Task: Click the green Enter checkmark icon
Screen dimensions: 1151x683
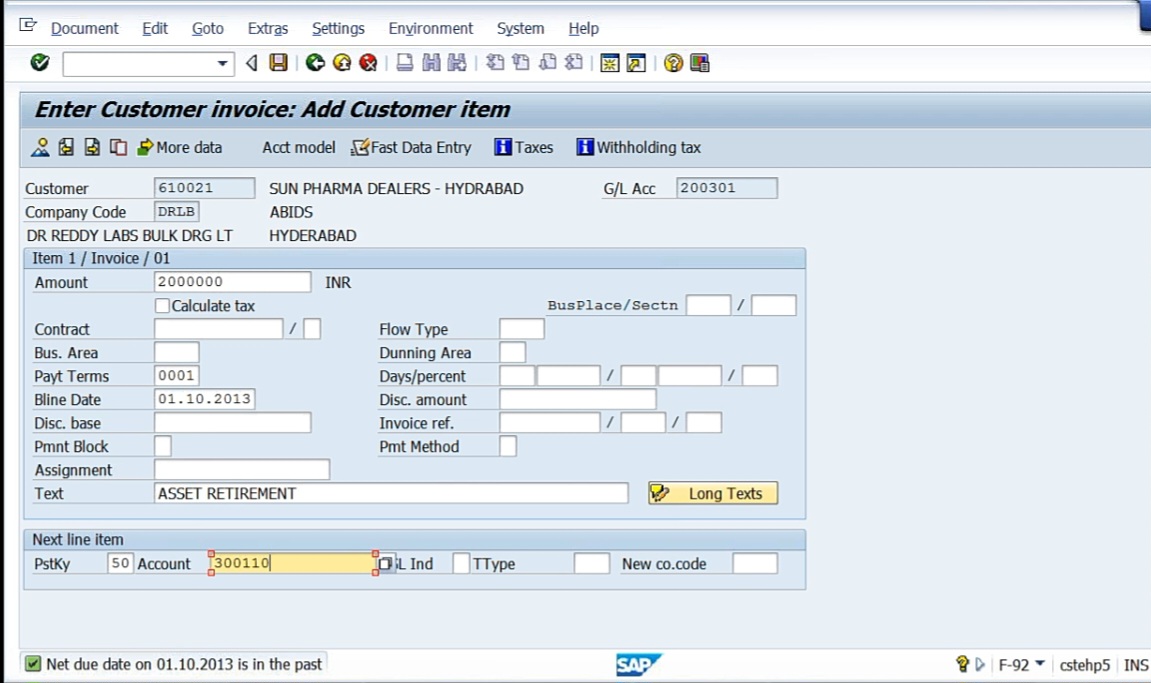Action: (x=40, y=63)
